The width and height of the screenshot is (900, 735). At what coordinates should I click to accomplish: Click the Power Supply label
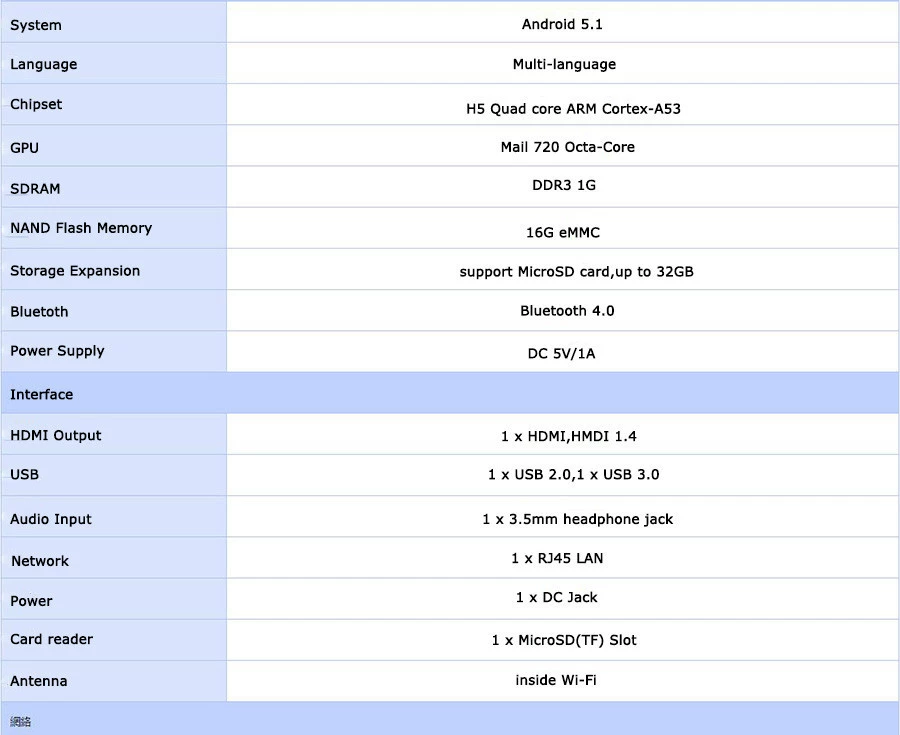point(57,351)
